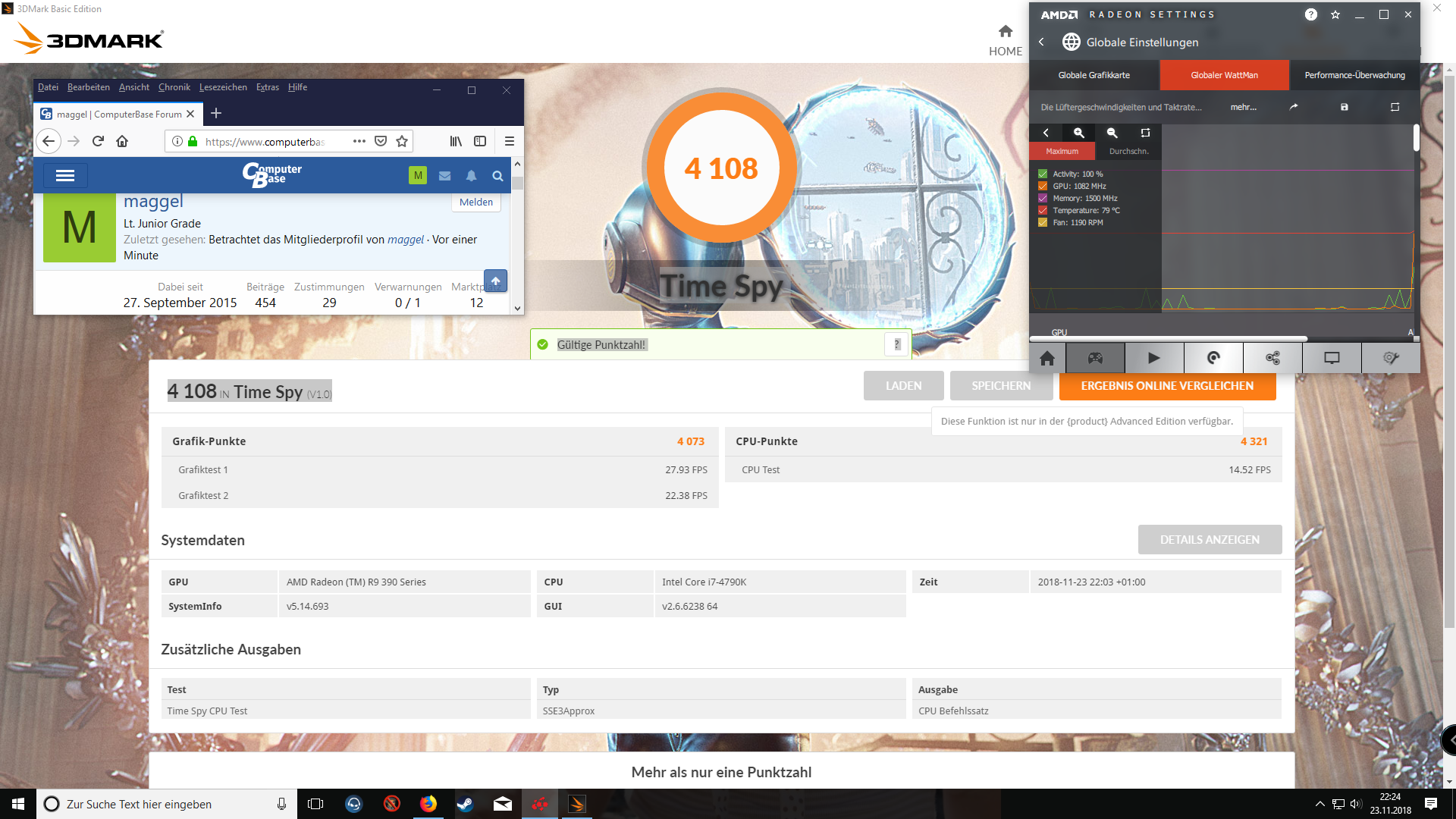The image size is (1456, 819).
Task: Click the Firefox icon in the taskbar
Action: point(428,804)
